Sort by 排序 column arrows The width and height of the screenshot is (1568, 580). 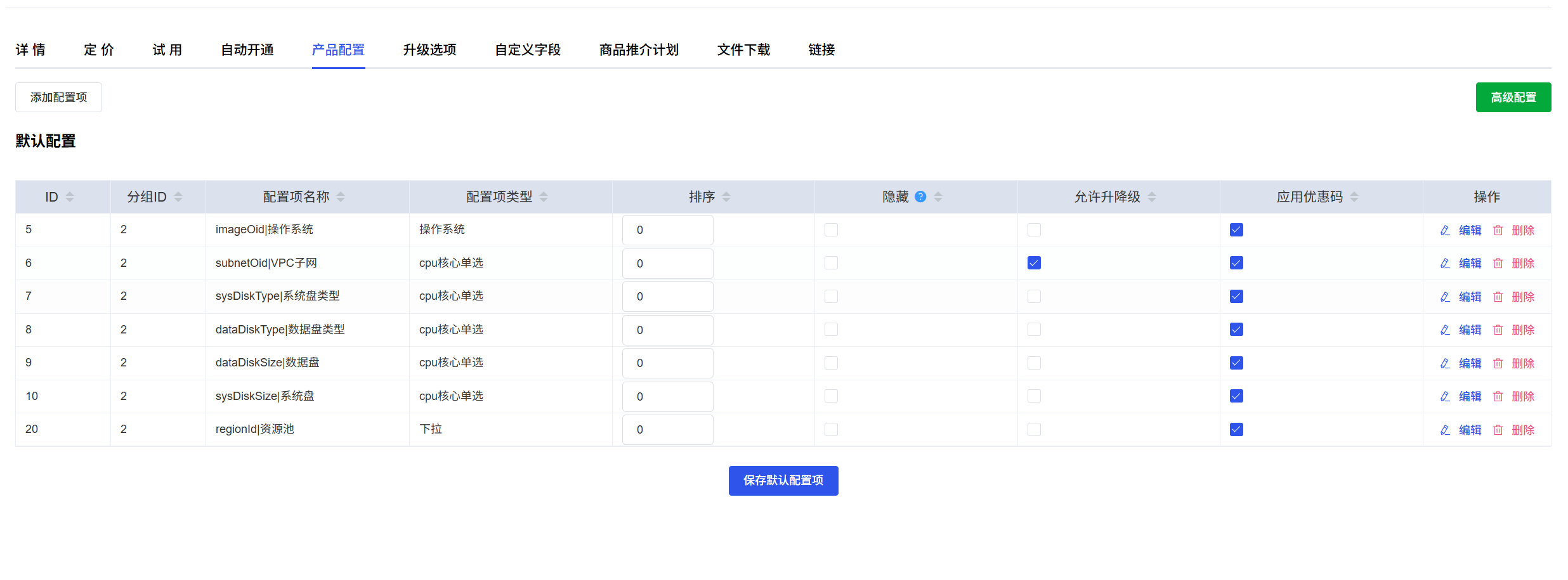click(726, 197)
